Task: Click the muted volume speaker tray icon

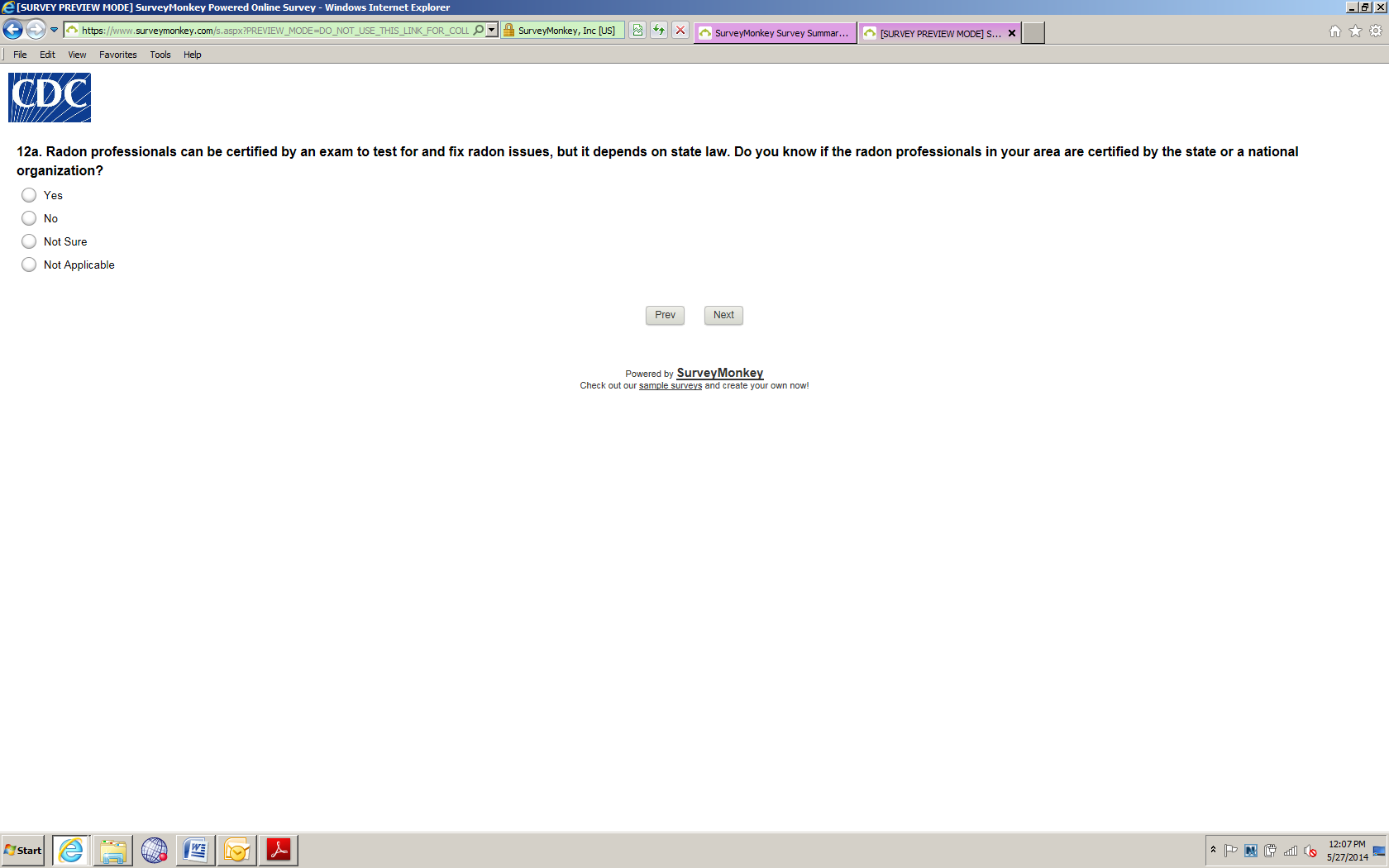Action: tap(1310, 851)
